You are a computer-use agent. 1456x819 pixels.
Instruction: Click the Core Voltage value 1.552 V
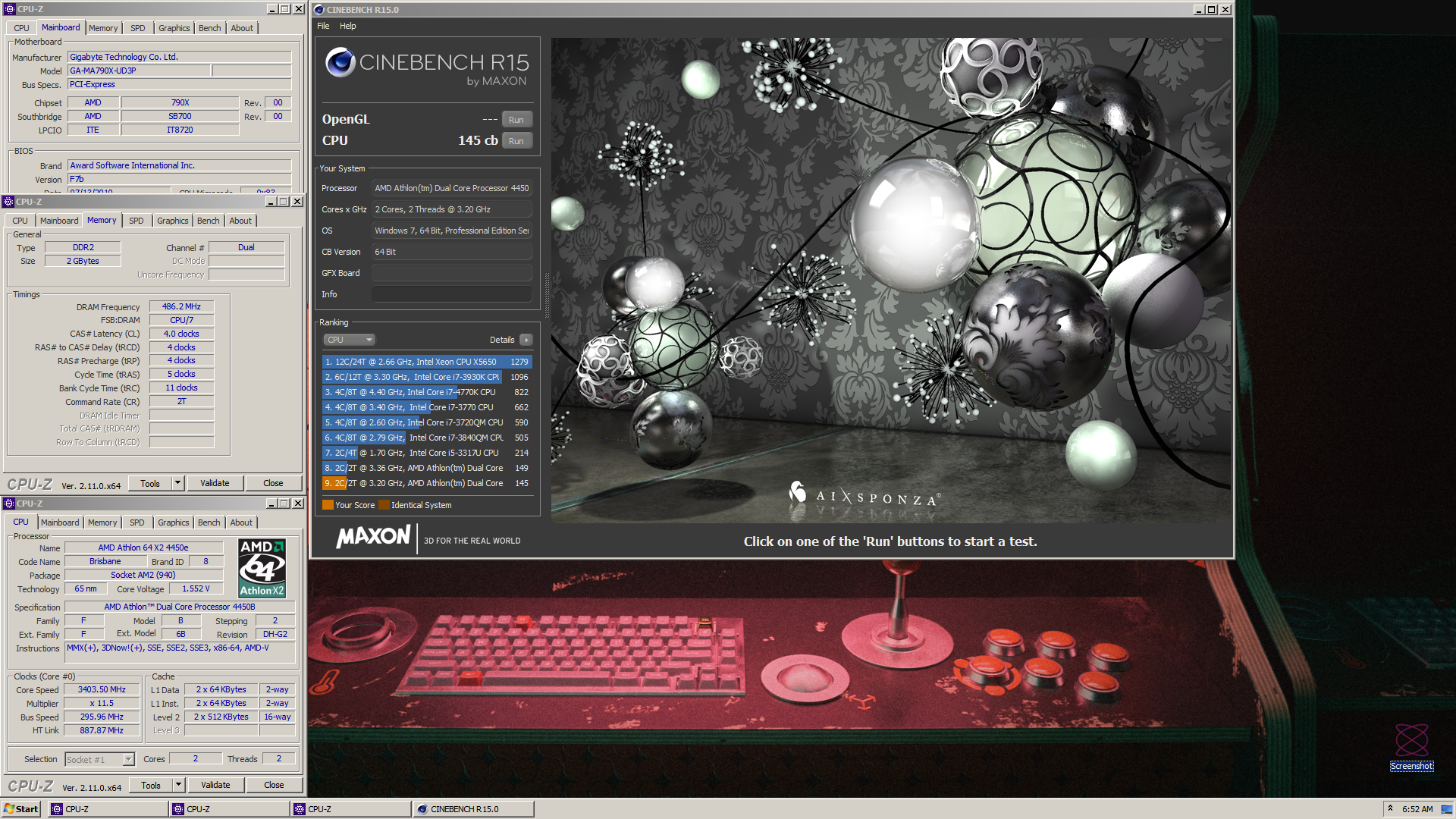[x=196, y=588]
